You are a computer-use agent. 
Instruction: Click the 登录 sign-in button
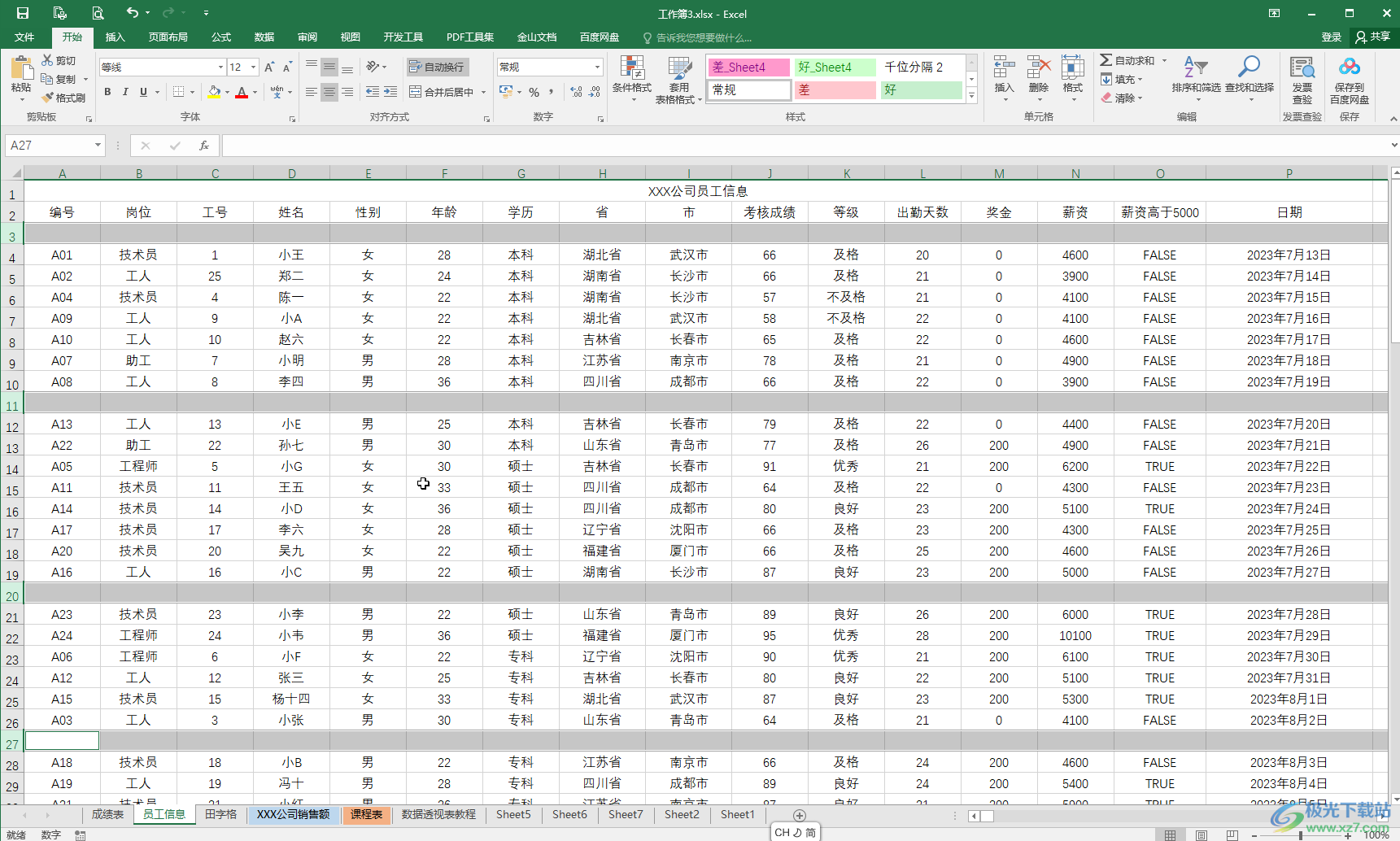tap(1332, 37)
